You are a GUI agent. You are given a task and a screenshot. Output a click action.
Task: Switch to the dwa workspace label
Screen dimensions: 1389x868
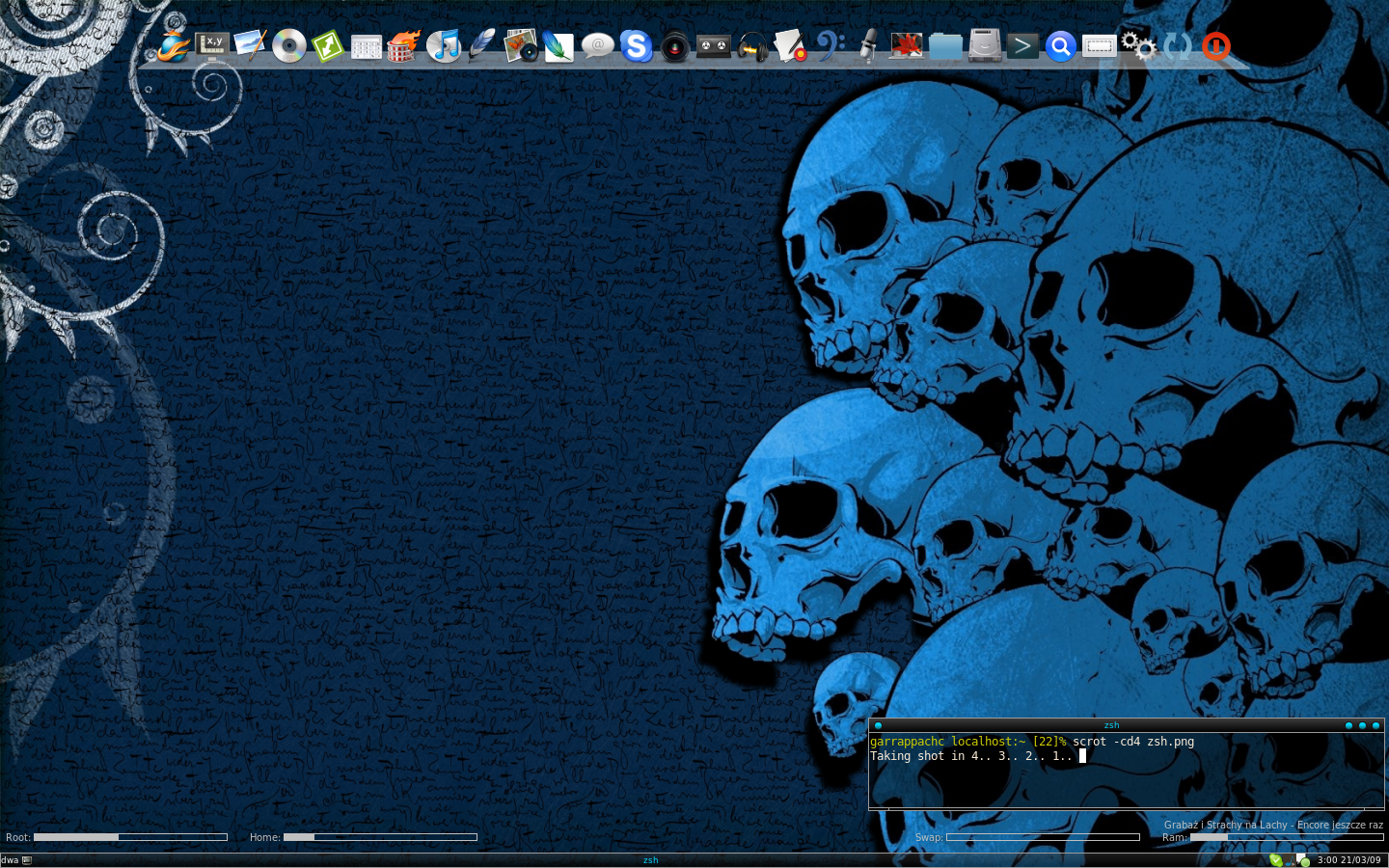click(10, 860)
